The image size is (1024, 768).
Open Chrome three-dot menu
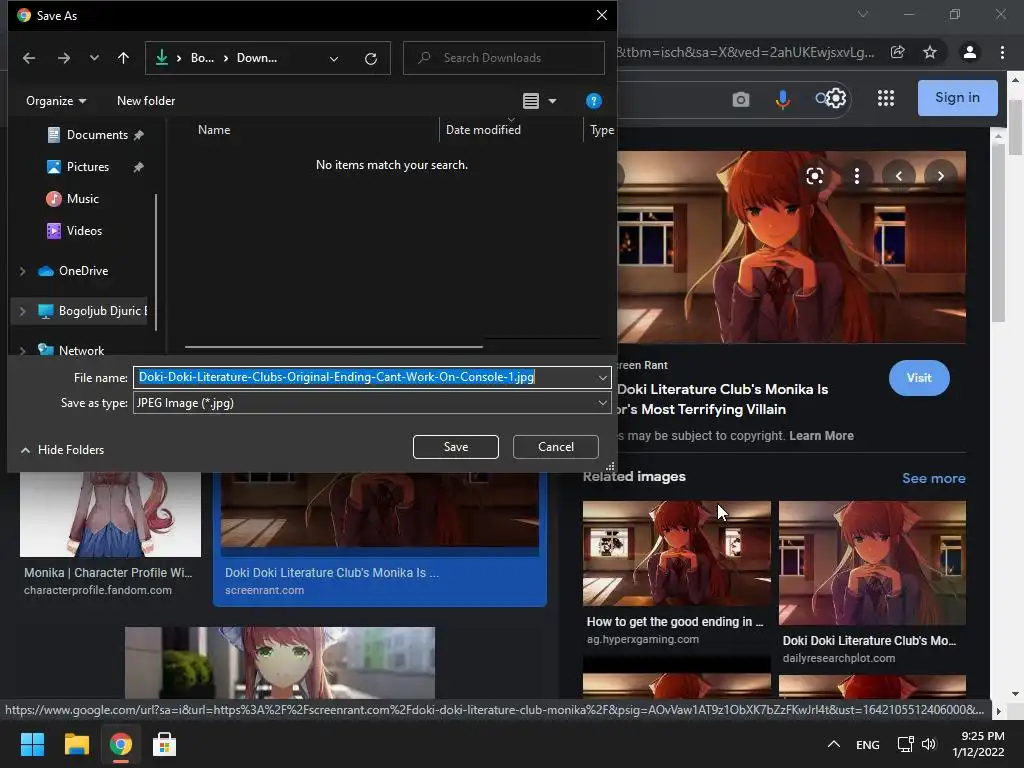click(x=1002, y=52)
